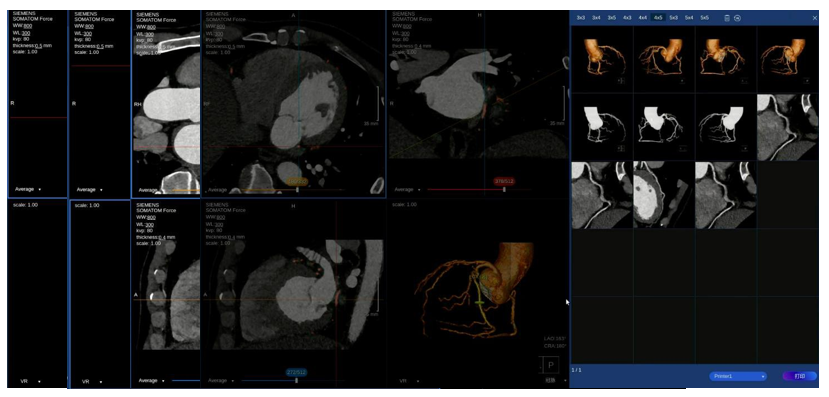Close the film print panel
This screenshot has width=829, height=397.
coord(815,17)
